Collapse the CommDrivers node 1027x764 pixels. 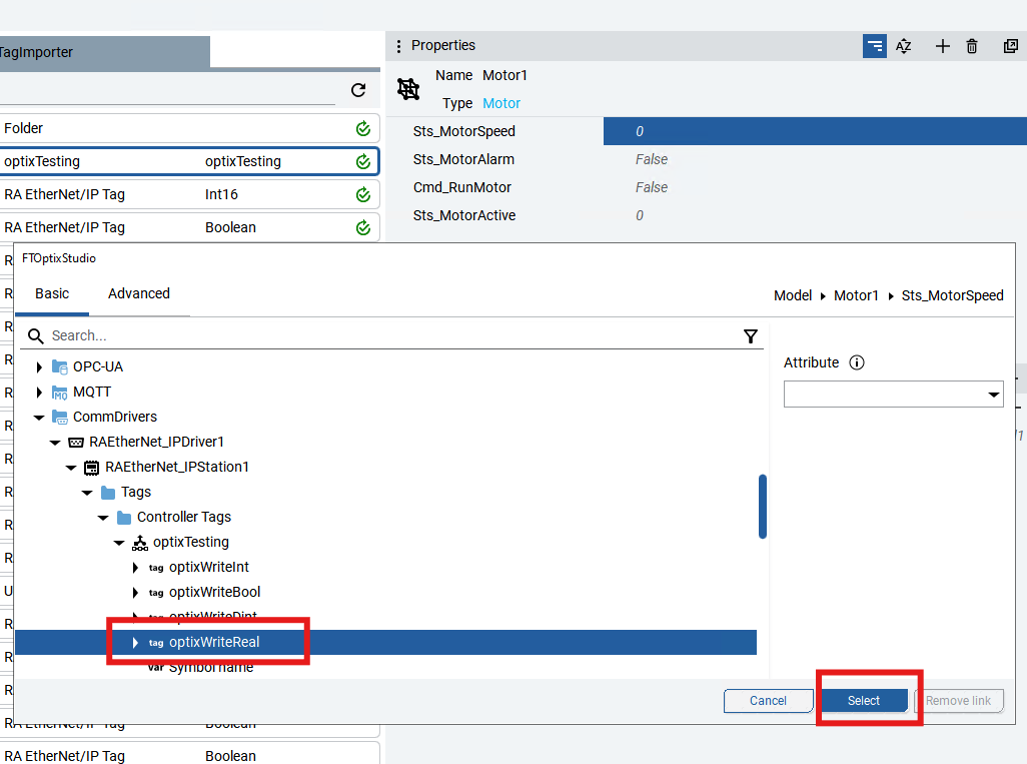(39, 417)
